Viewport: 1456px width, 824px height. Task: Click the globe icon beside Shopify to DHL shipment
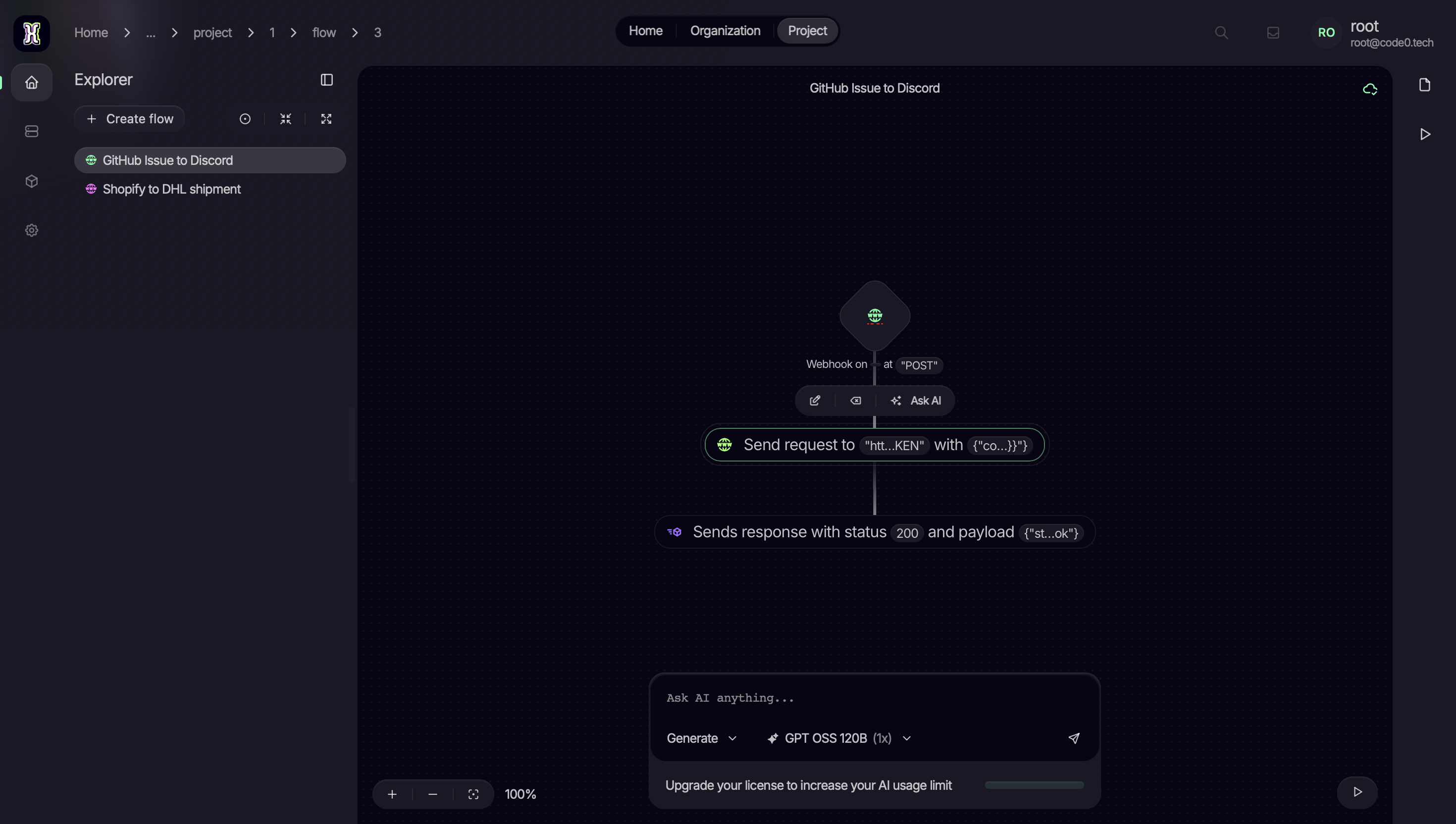[91, 189]
